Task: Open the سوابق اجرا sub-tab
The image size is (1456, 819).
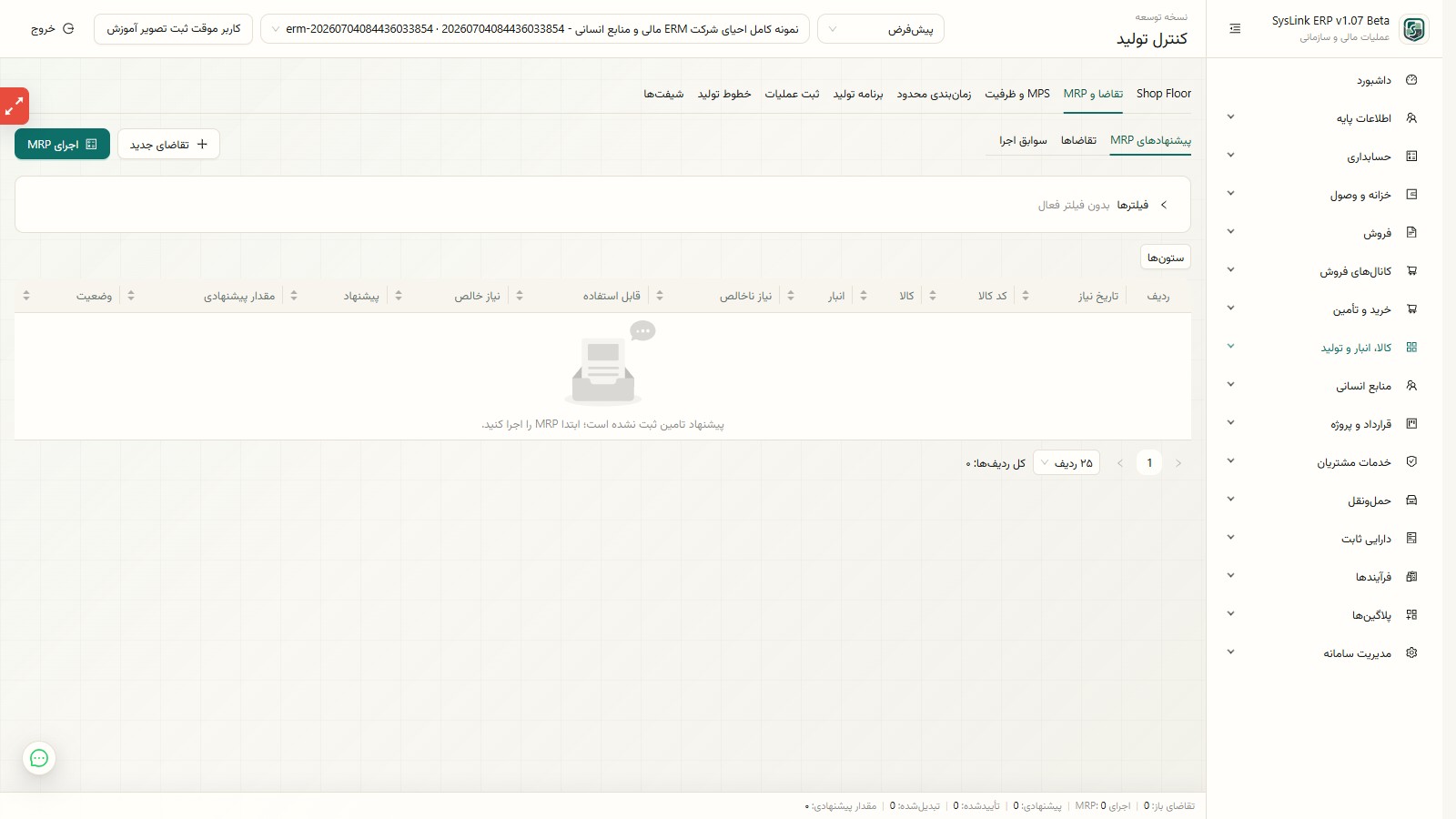Action: pyautogui.click(x=1023, y=140)
